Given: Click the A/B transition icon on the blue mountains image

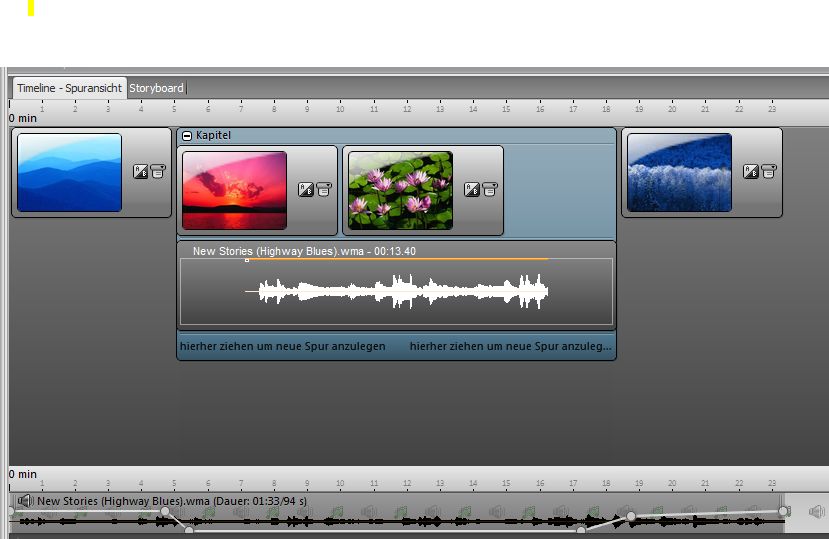Looking at the screenshot, I should [141, 172].
